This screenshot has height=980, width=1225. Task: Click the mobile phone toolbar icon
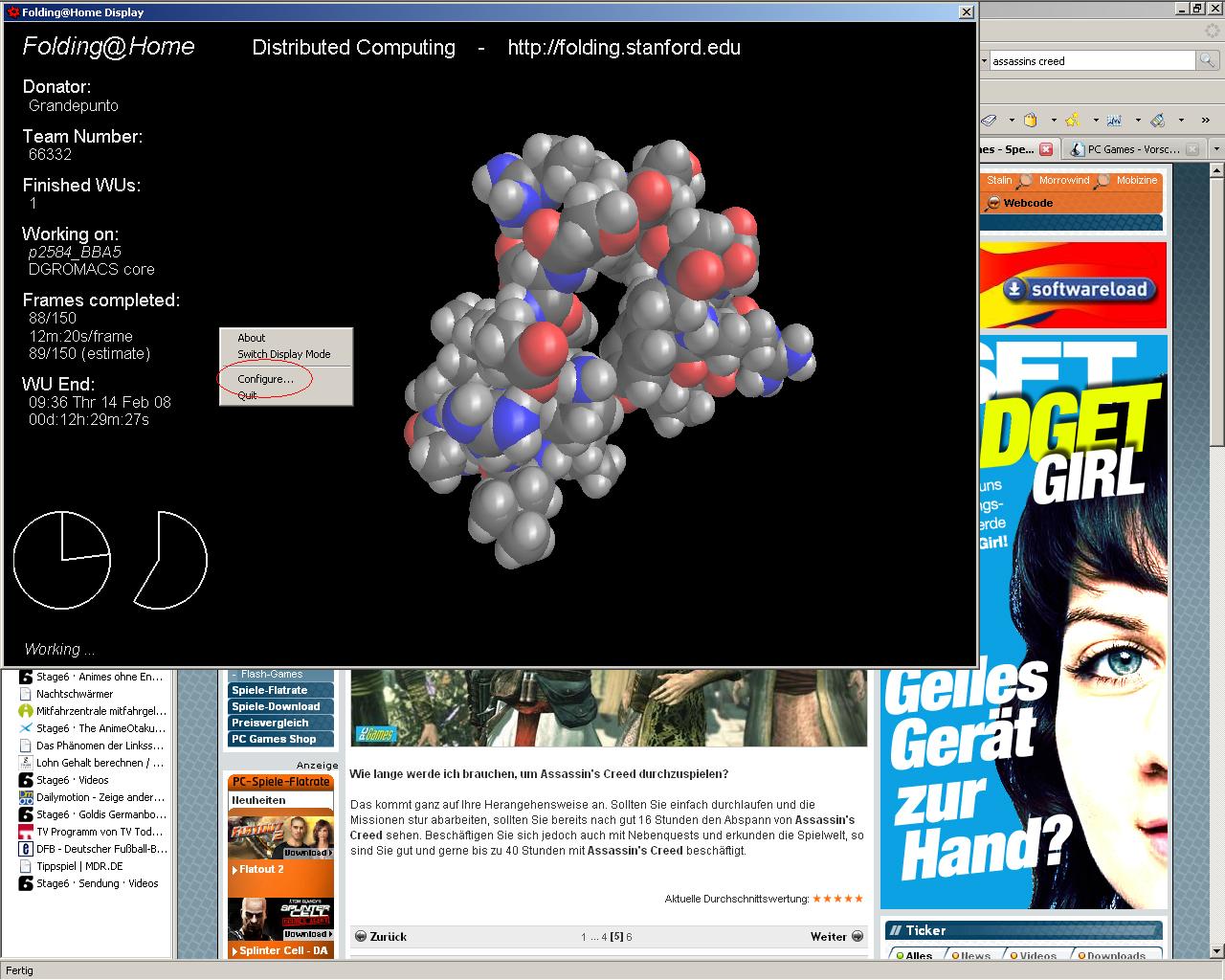pyautogui.click(x=1157, y=120)
